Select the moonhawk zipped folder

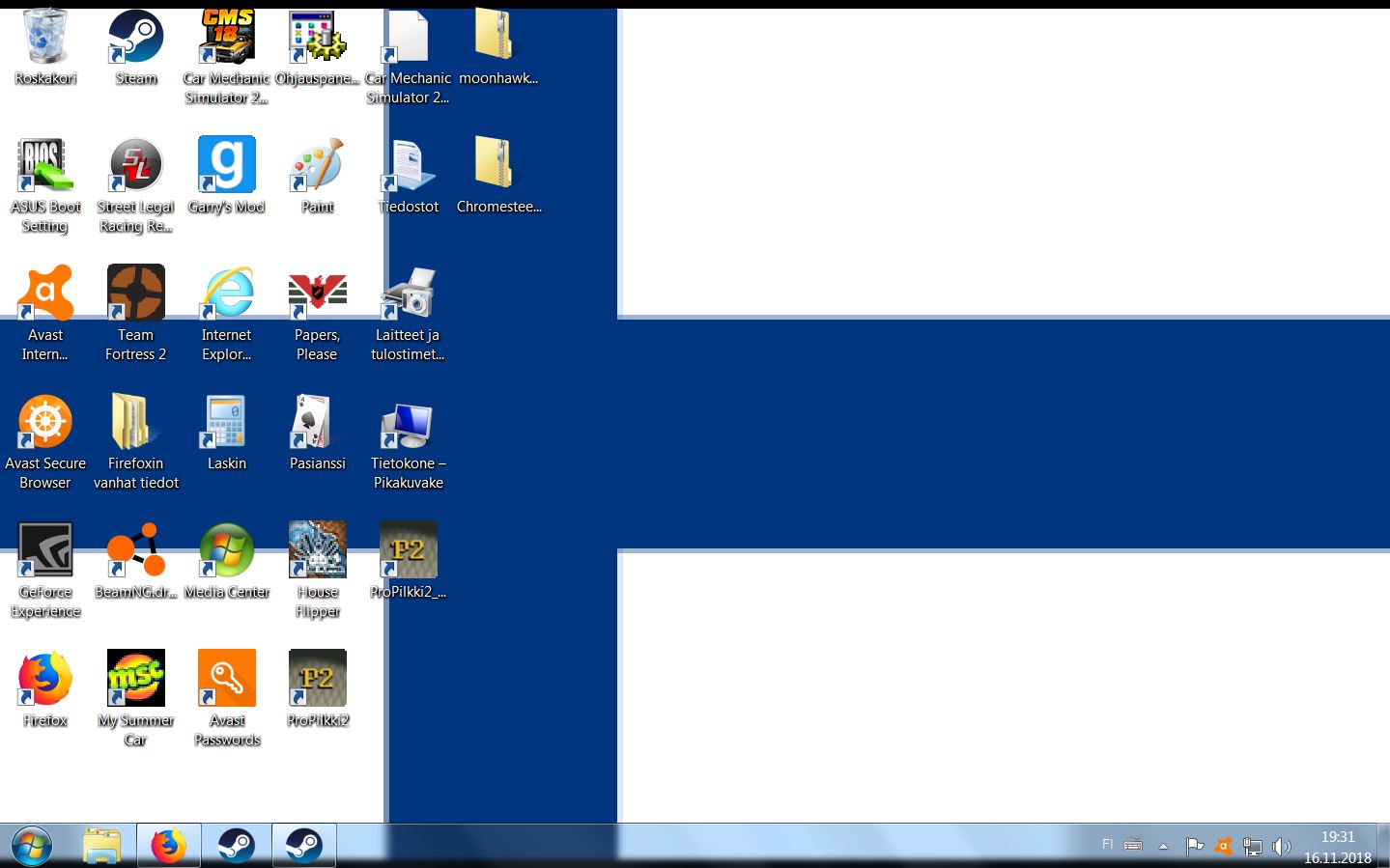(x=498, y=48)
